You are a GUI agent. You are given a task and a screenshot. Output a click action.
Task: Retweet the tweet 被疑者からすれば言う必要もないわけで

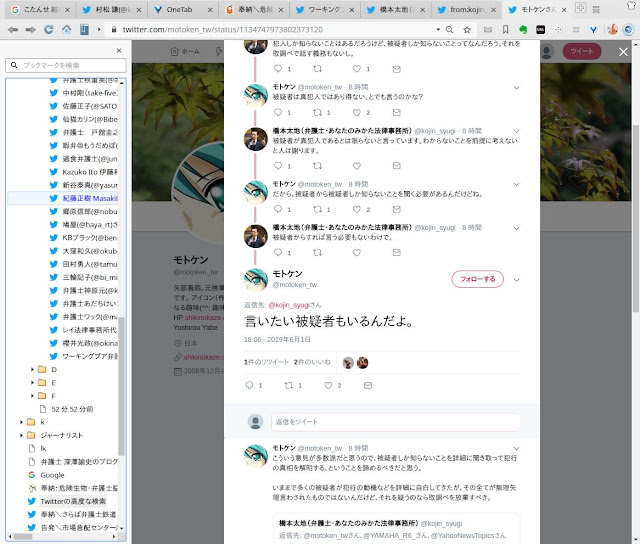(317, 253)
